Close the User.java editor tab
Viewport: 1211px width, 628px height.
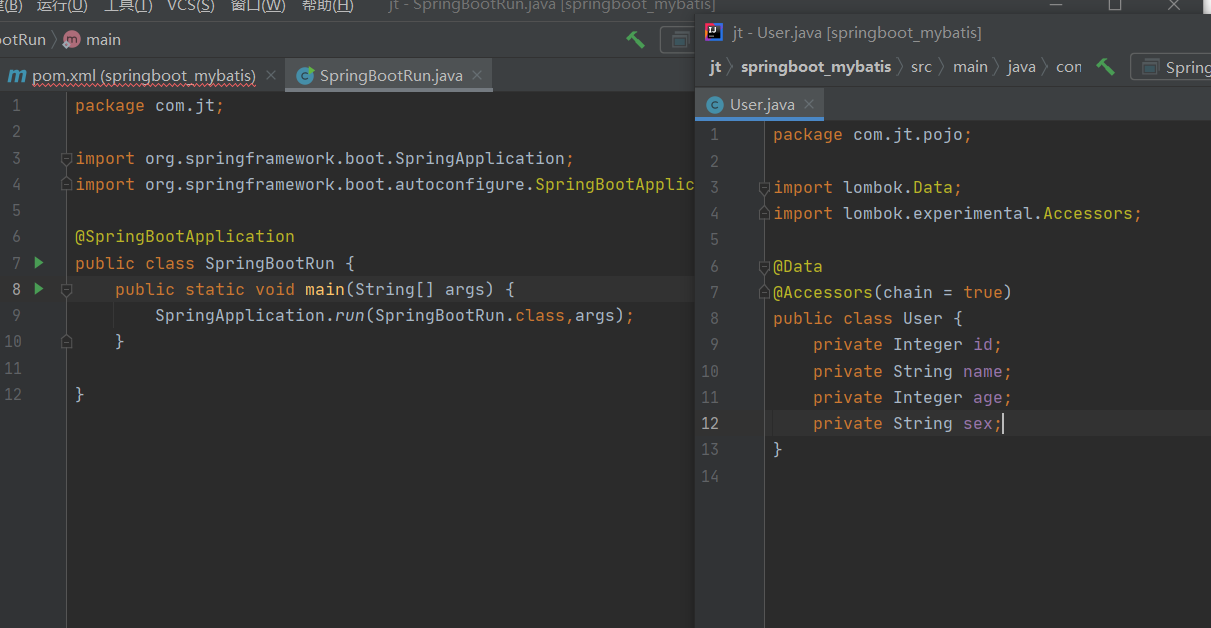[x=809, y=104]
